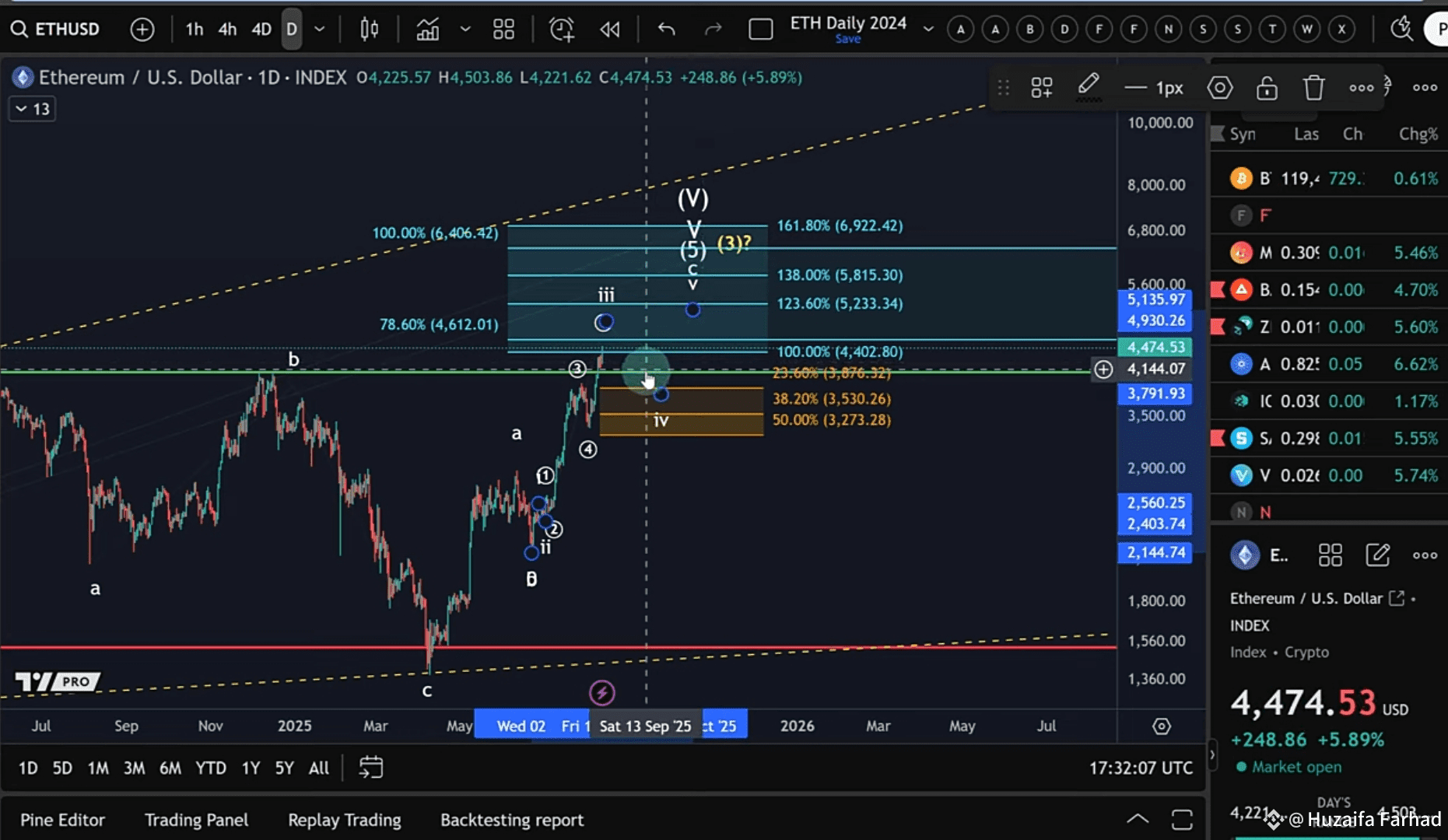Screen dimensions: 1448x840
Task: Select the watchlist row showing 1.17%
Action: click(x=1329, y=401)
